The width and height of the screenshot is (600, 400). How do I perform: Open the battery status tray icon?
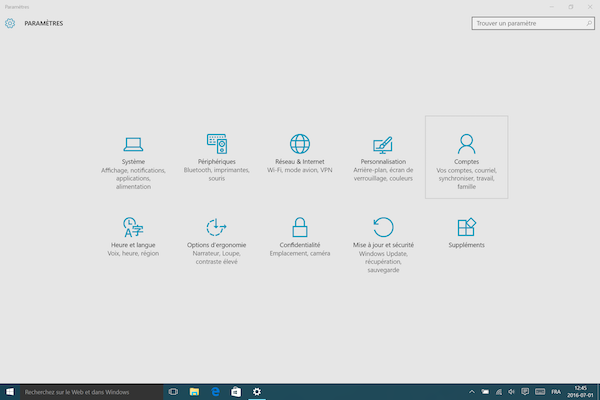point(485,392)
